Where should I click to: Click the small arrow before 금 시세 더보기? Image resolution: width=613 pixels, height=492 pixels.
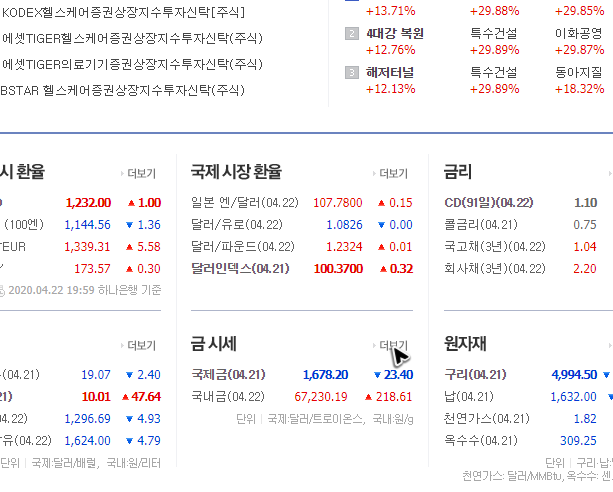(374, 345)
